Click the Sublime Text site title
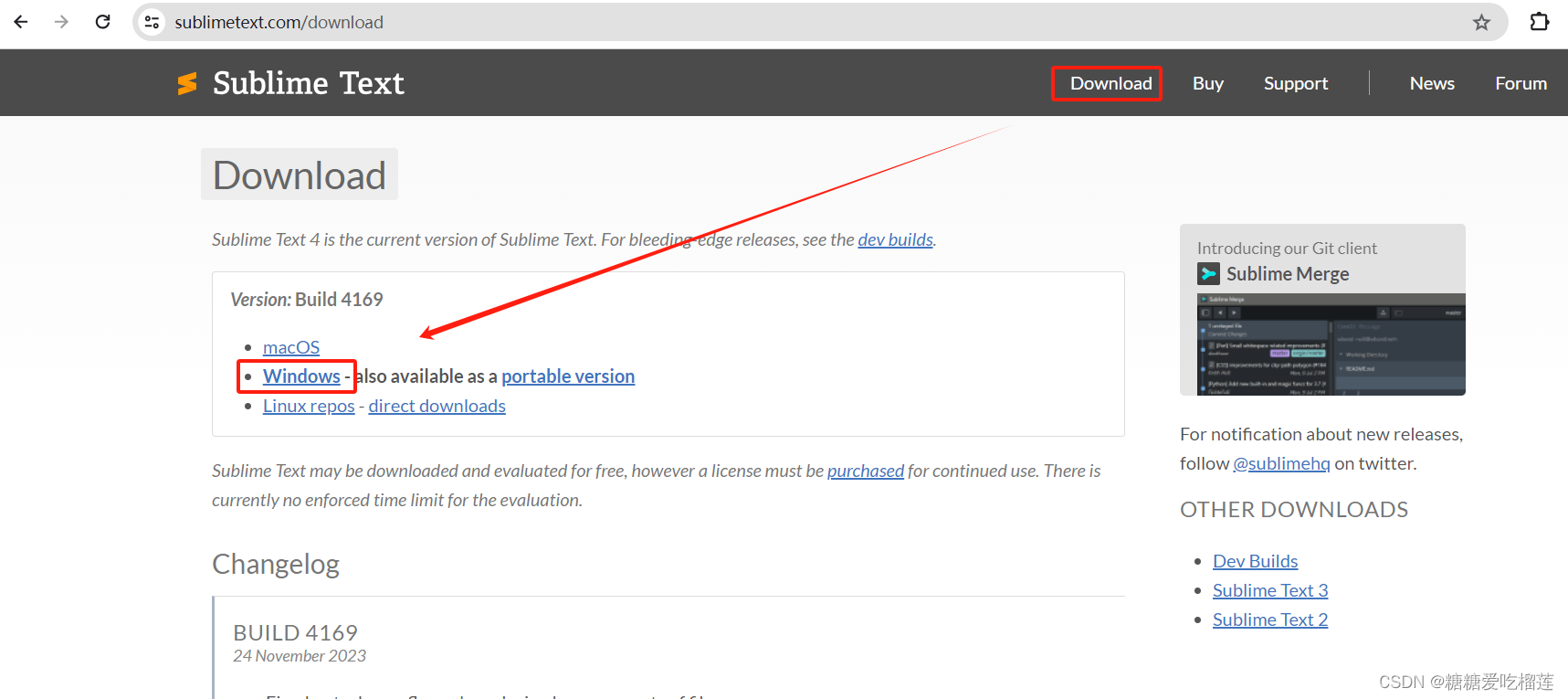Screen dimensions: 1568x699 click(x=308, y=83)
